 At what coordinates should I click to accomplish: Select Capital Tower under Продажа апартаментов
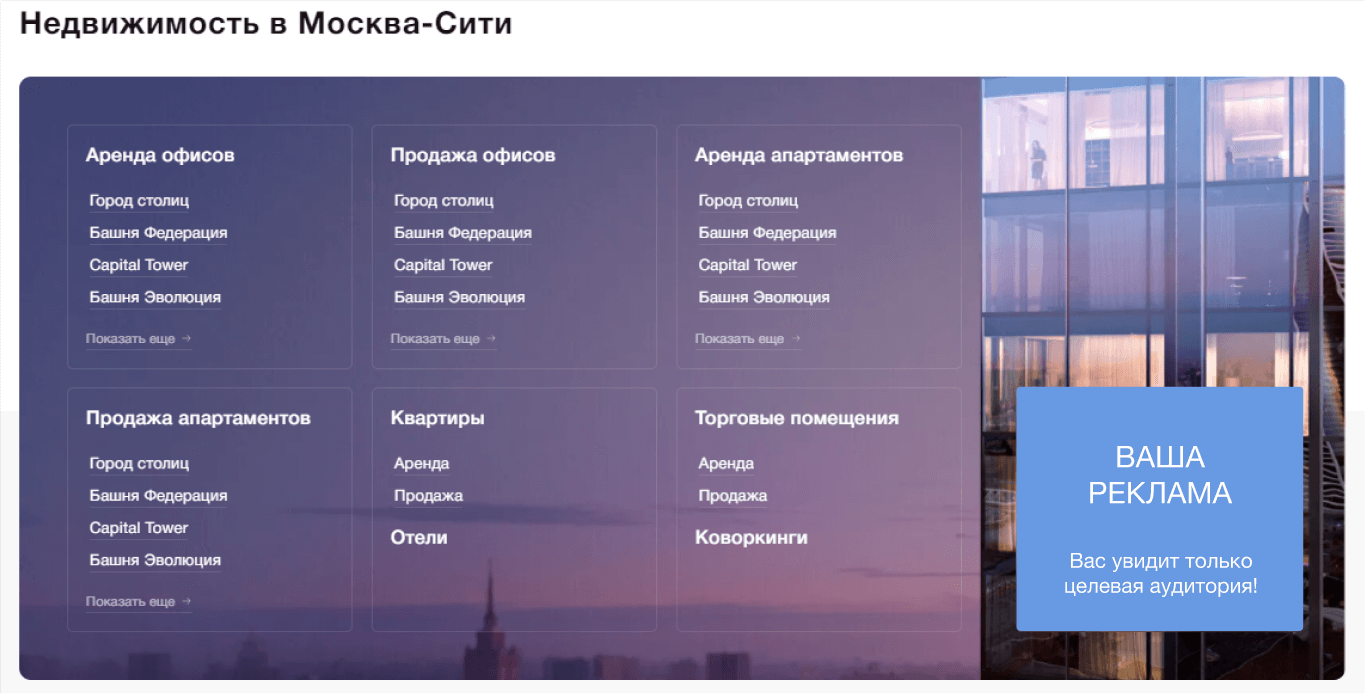[139, 528]
